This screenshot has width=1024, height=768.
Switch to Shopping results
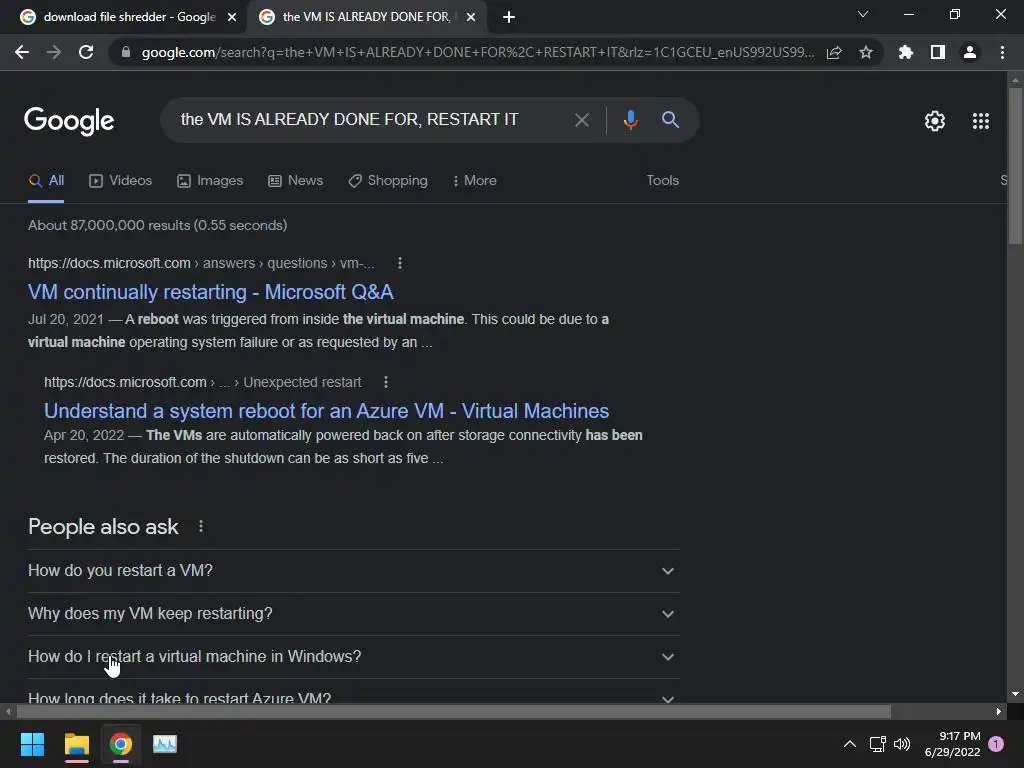(x=388, y=181)
